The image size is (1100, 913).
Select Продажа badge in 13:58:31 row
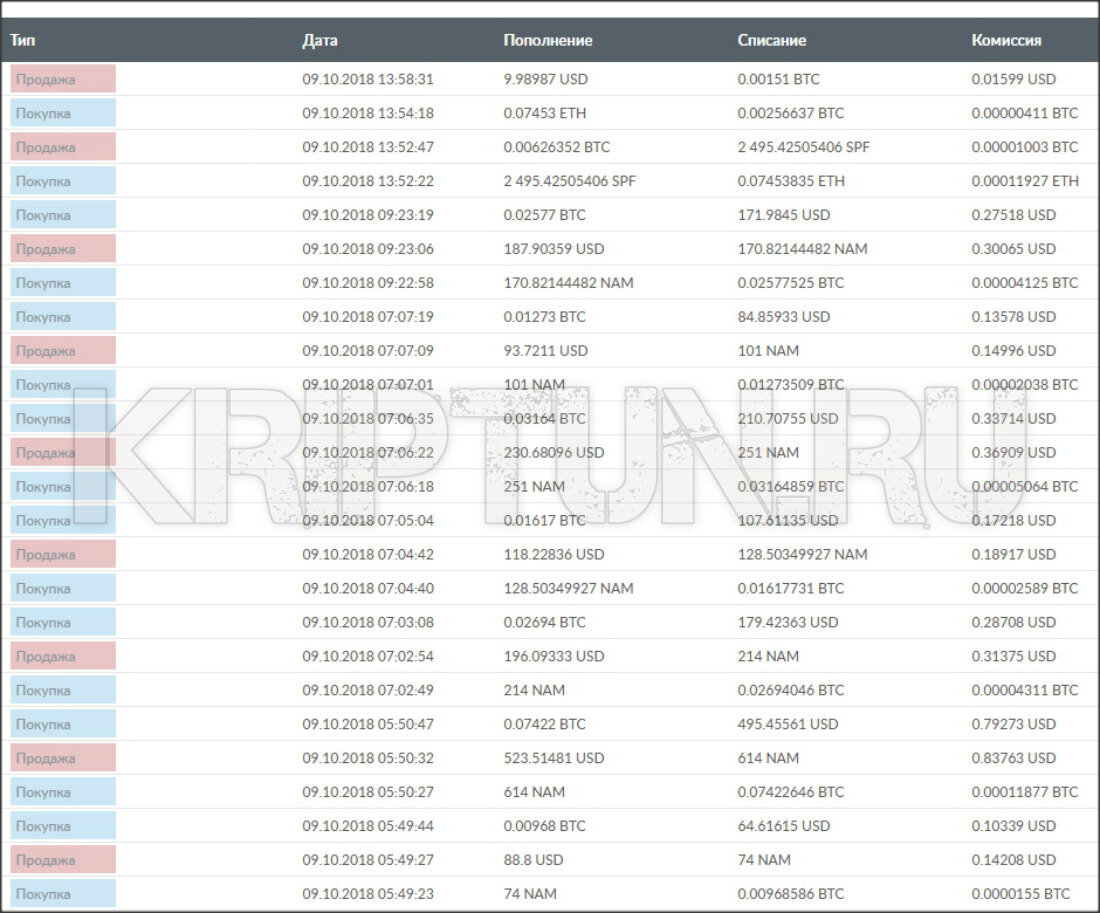point(63,79)
